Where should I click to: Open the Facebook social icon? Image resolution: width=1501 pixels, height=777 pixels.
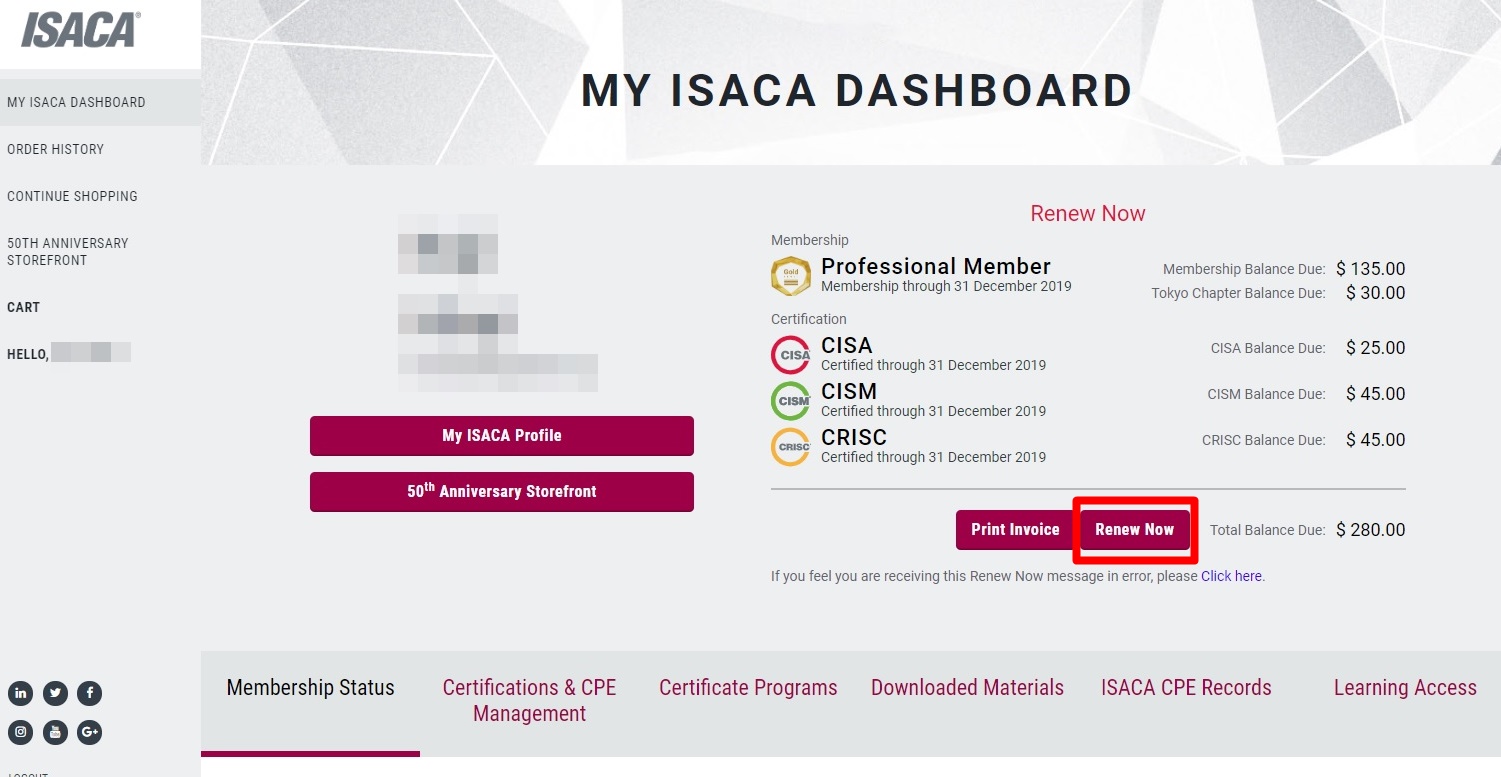89,693
